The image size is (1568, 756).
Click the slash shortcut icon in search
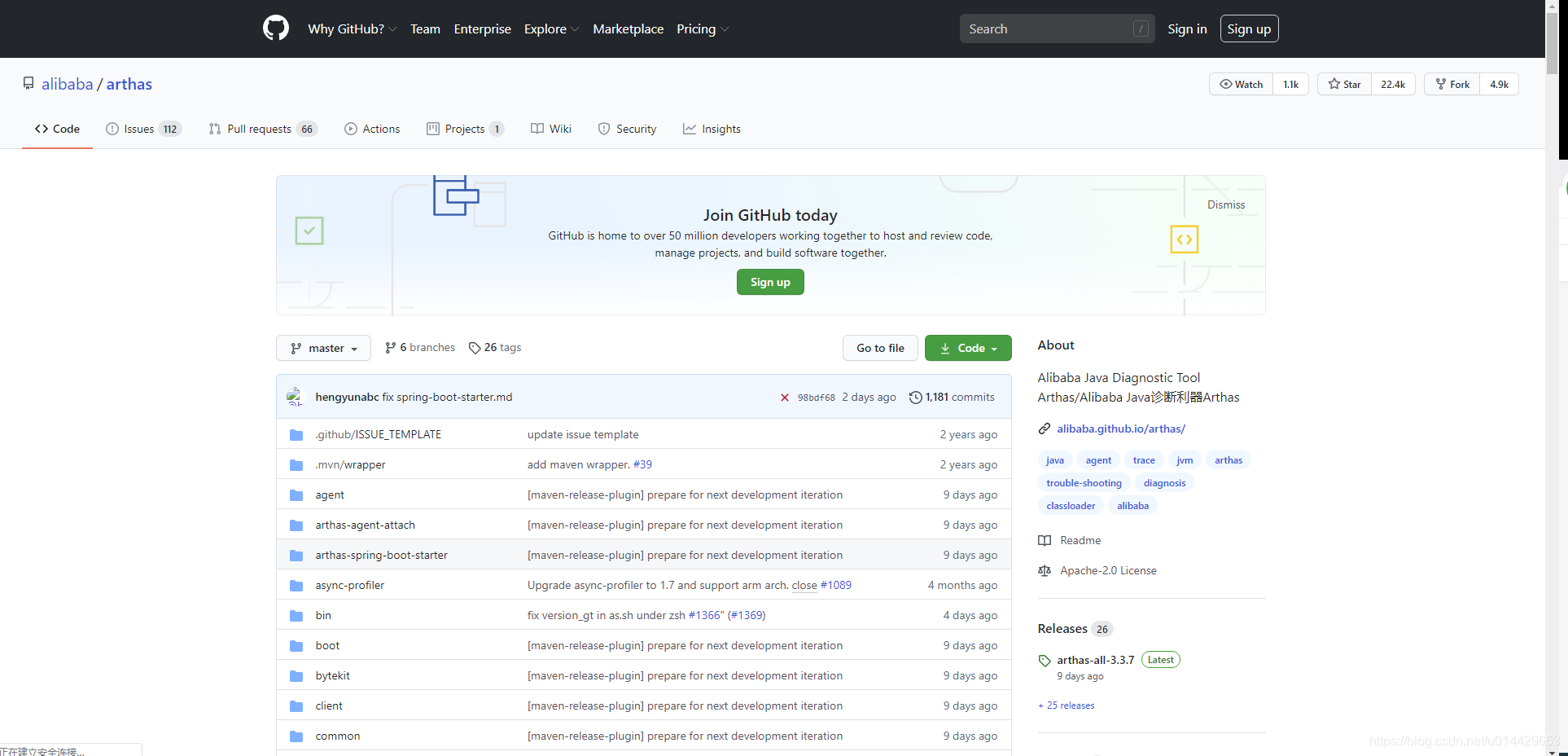pyautogui.click(x=1141, y=29)
